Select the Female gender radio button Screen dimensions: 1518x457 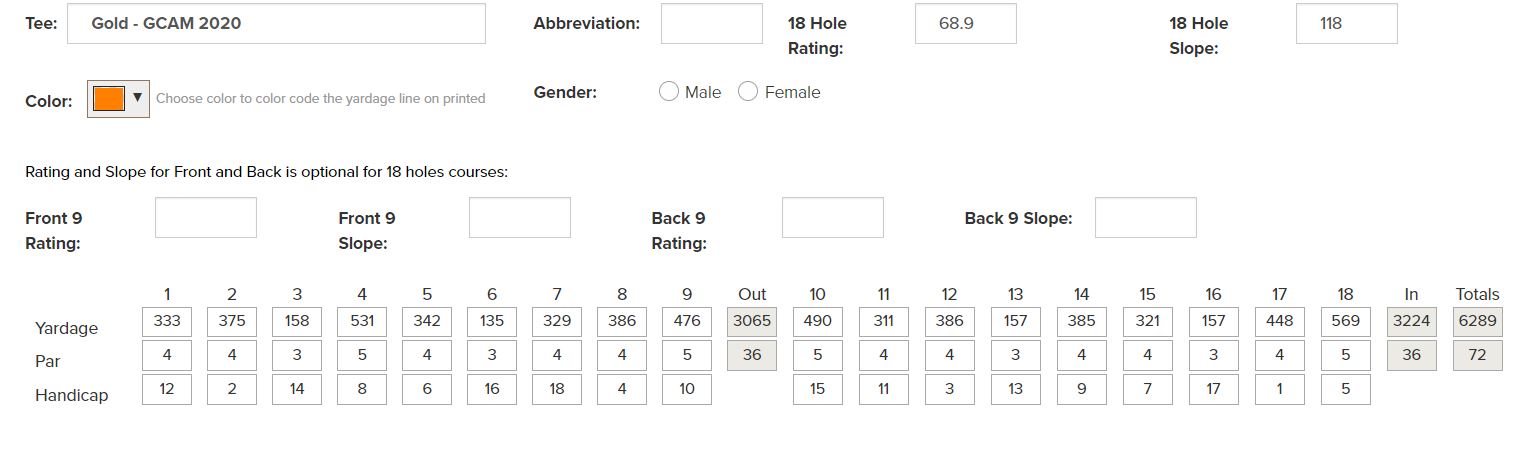pyautogui.click(x=748, y=92)
